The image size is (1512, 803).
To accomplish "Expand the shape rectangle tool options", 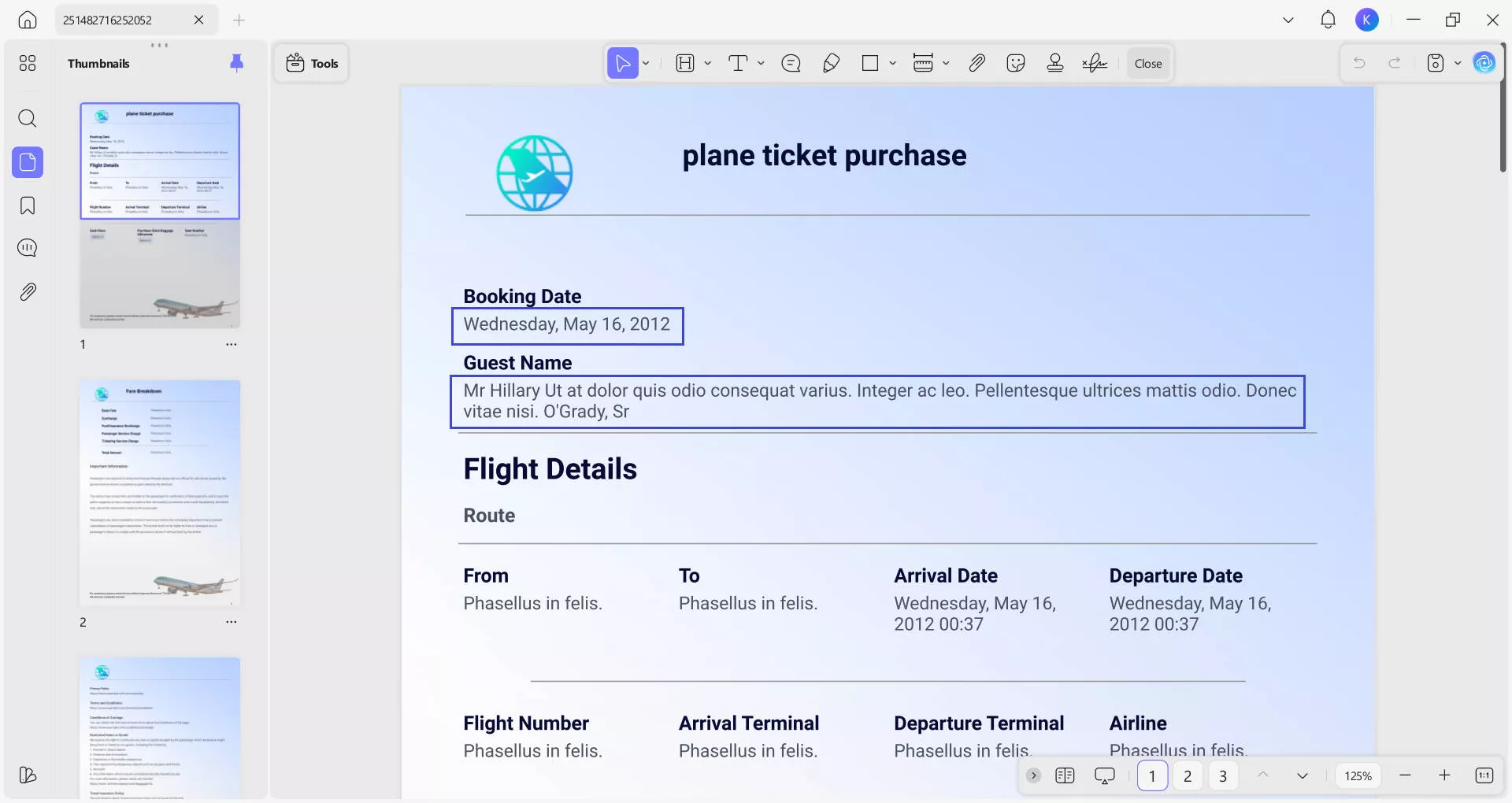I will pos(892,64).
